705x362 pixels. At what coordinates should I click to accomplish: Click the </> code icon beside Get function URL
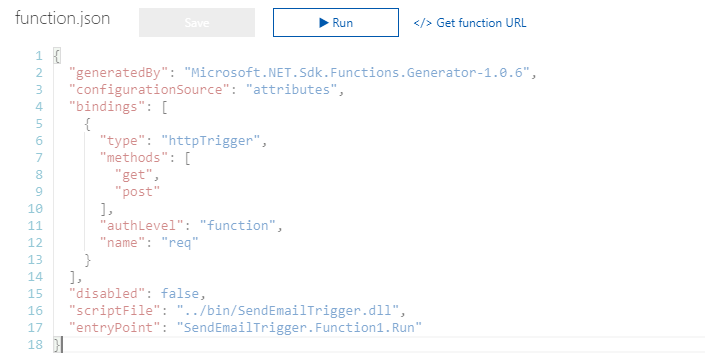tap(423, 23)
